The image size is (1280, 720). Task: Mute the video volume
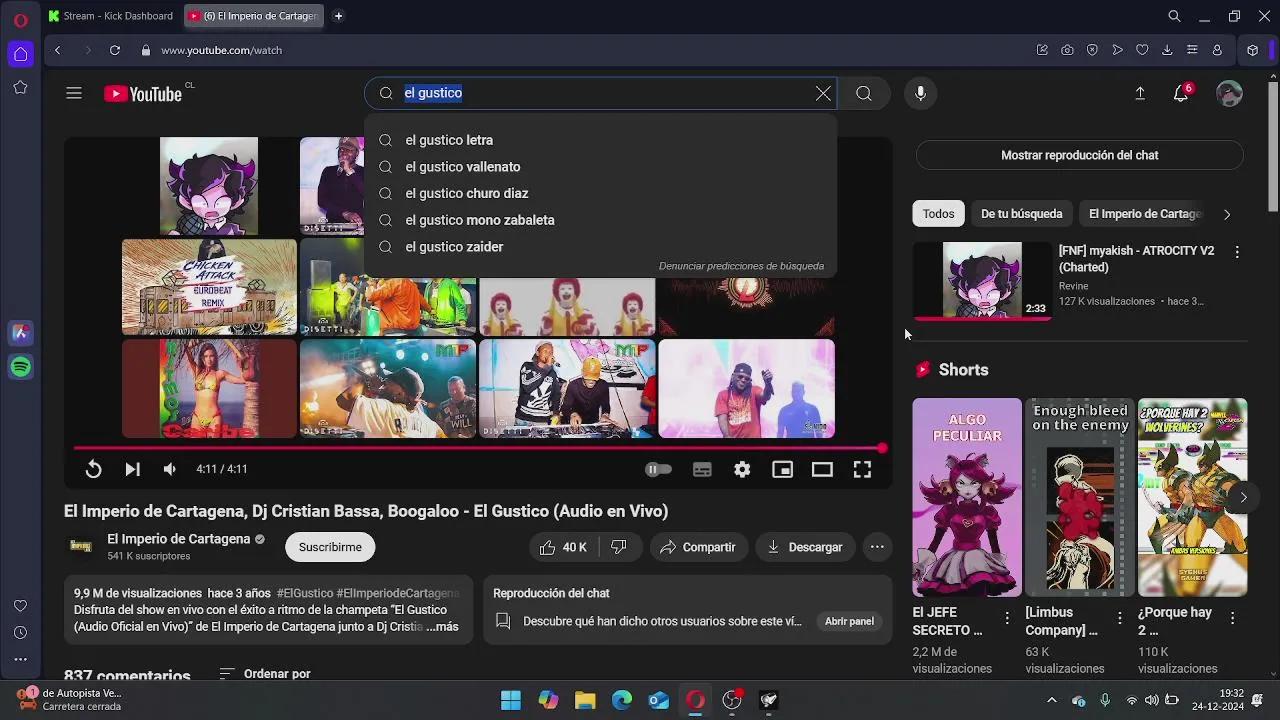(170, 469)
